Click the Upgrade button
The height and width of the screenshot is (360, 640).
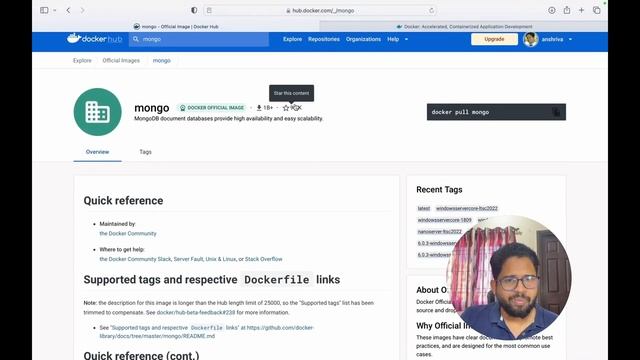click(x=494, y=39)
